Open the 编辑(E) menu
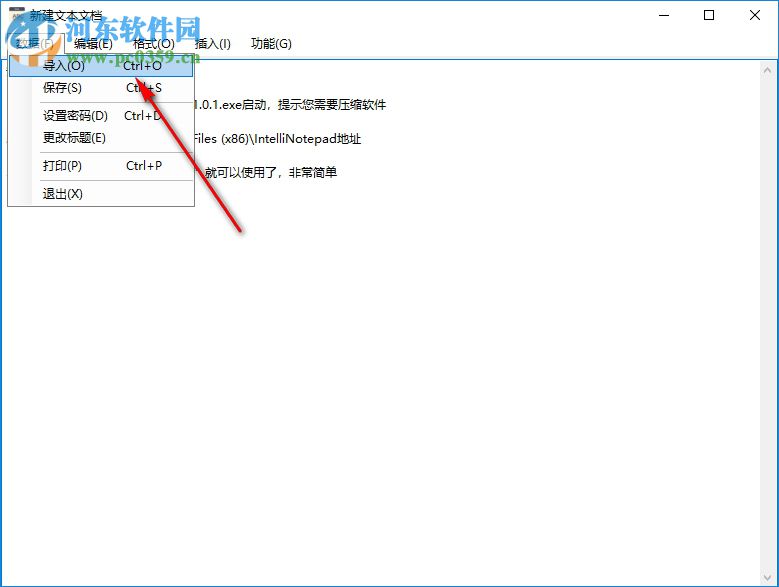Screen dimensions: 779x587 point(93,44)
